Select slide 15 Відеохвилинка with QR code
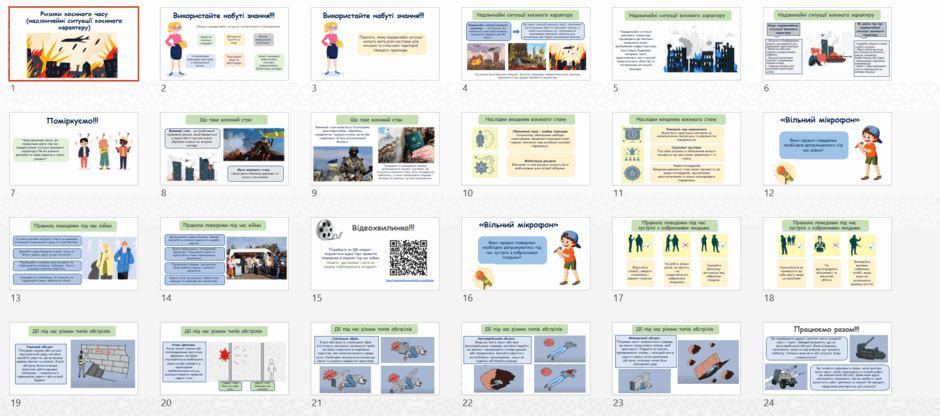The image size is (940, 416). (375, 254)
